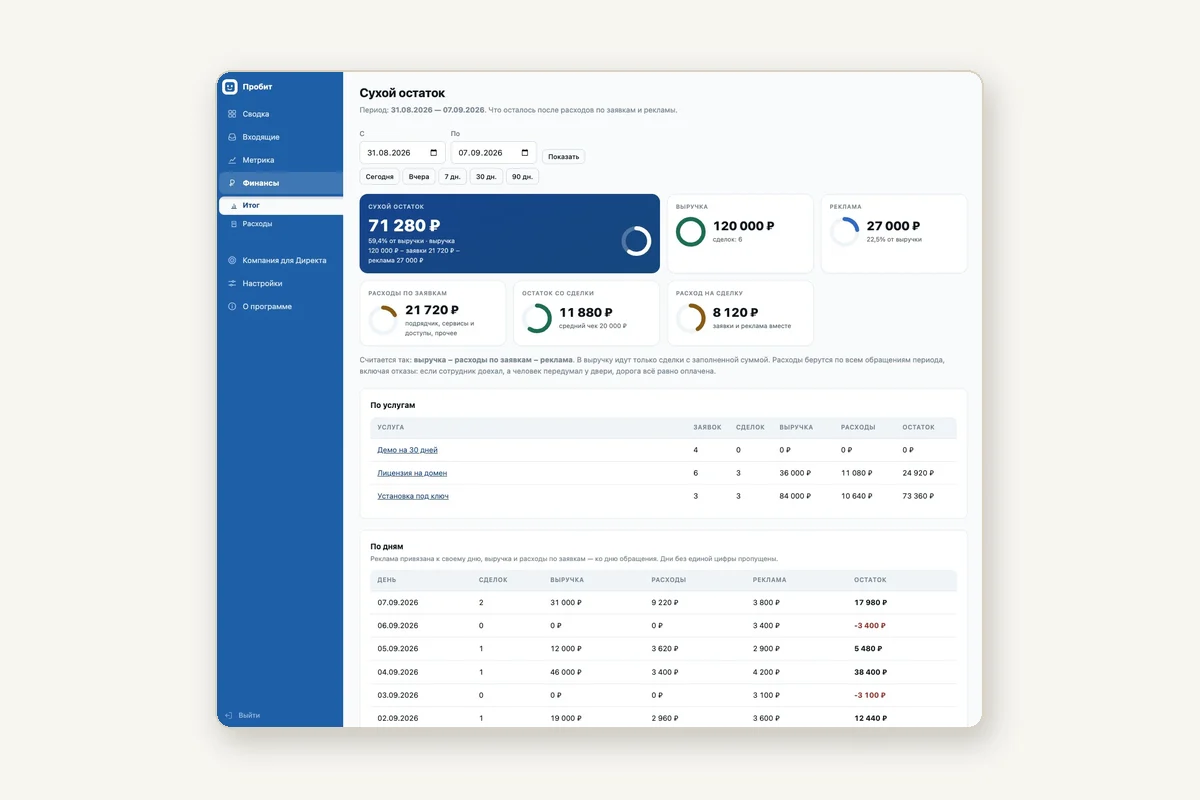Select the Сегодня period preset
The width and height of the screenshot is (1200, 800).
[379, 176]
